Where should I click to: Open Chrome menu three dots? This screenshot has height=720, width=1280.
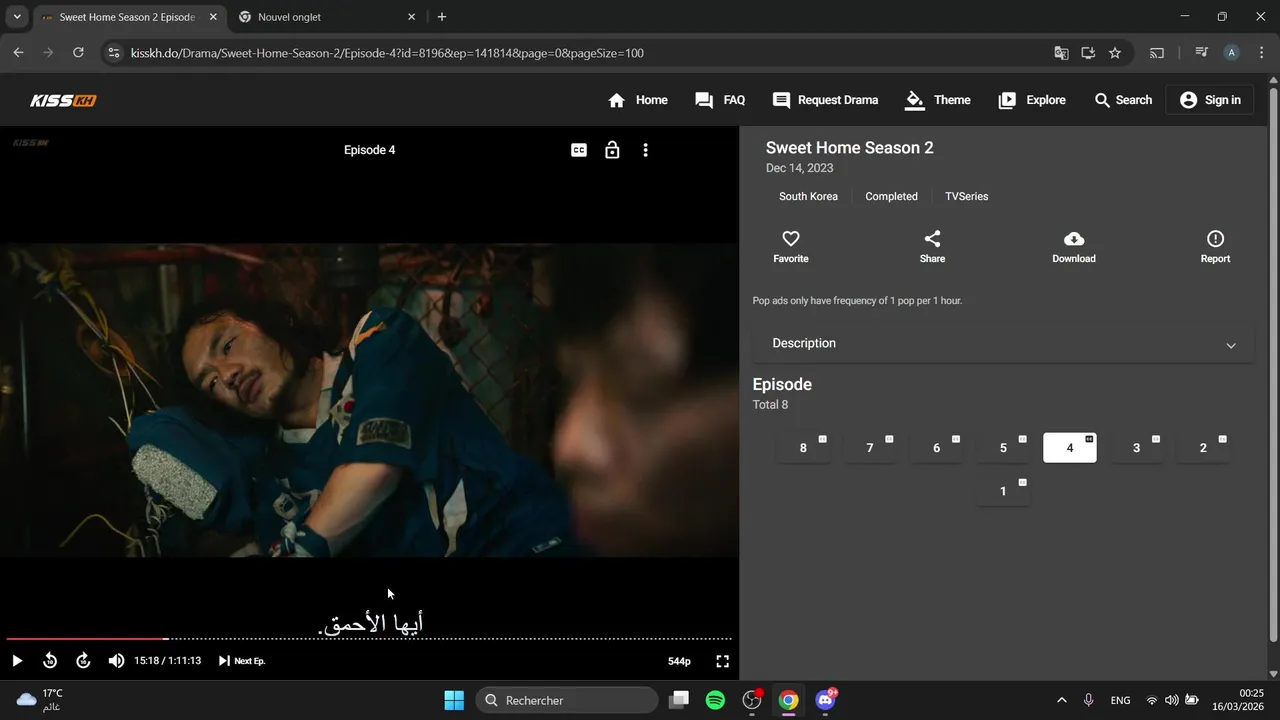(x=1260, y=53)
